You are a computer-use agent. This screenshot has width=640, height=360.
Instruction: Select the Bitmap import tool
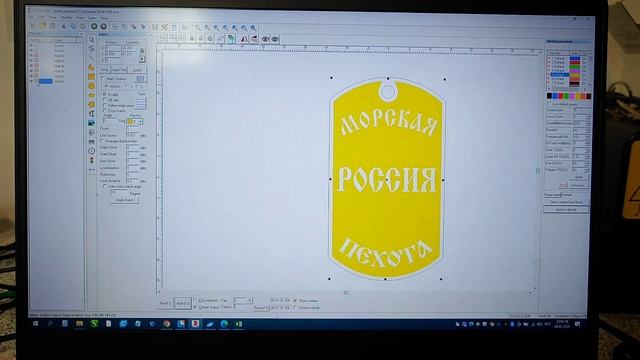(x=91, y=123)
